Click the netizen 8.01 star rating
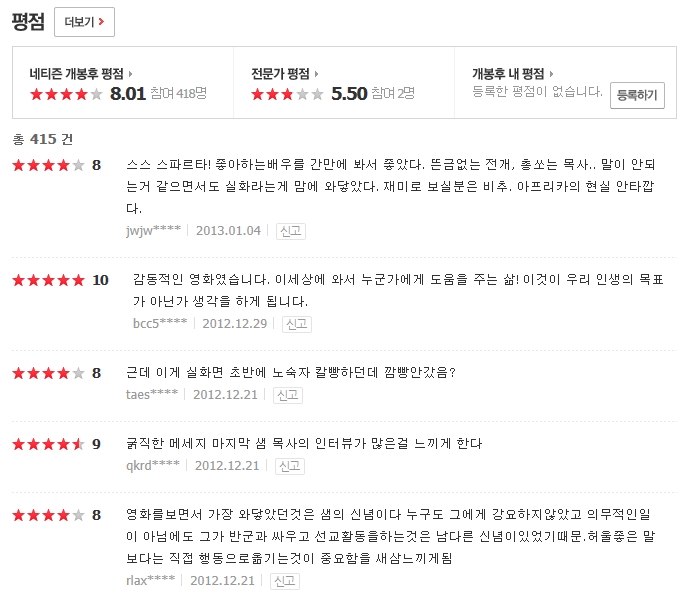Viewport: 683px width, 601px height. point(66,94)
